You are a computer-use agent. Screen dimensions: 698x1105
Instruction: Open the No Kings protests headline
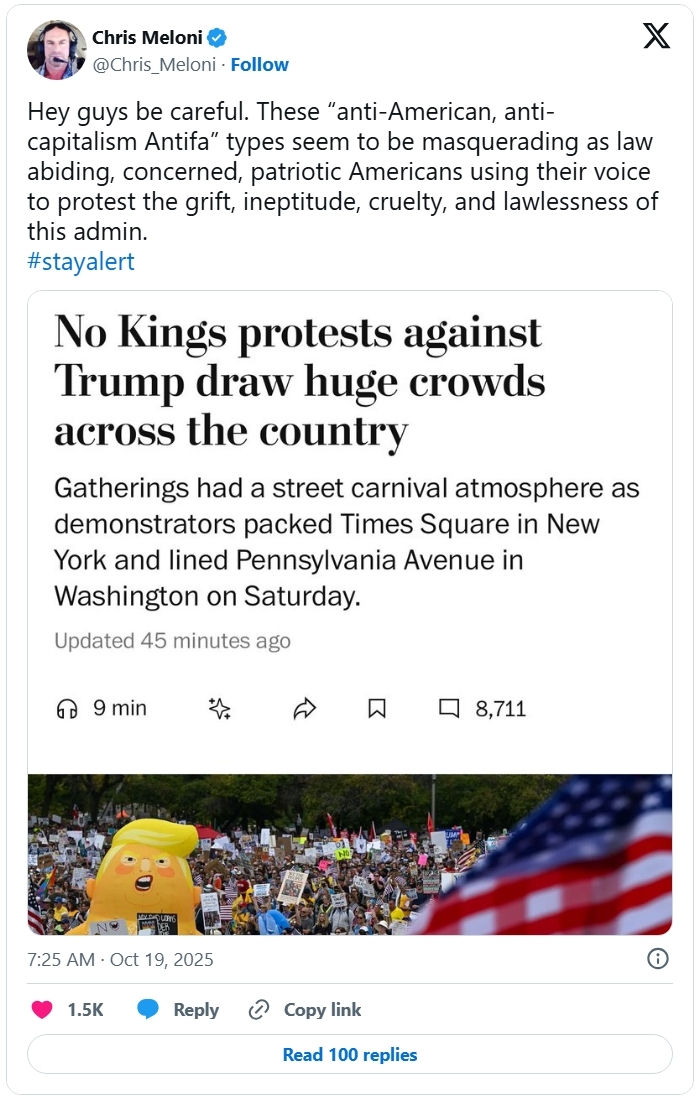pyautogui.click(x=299, y=381)
